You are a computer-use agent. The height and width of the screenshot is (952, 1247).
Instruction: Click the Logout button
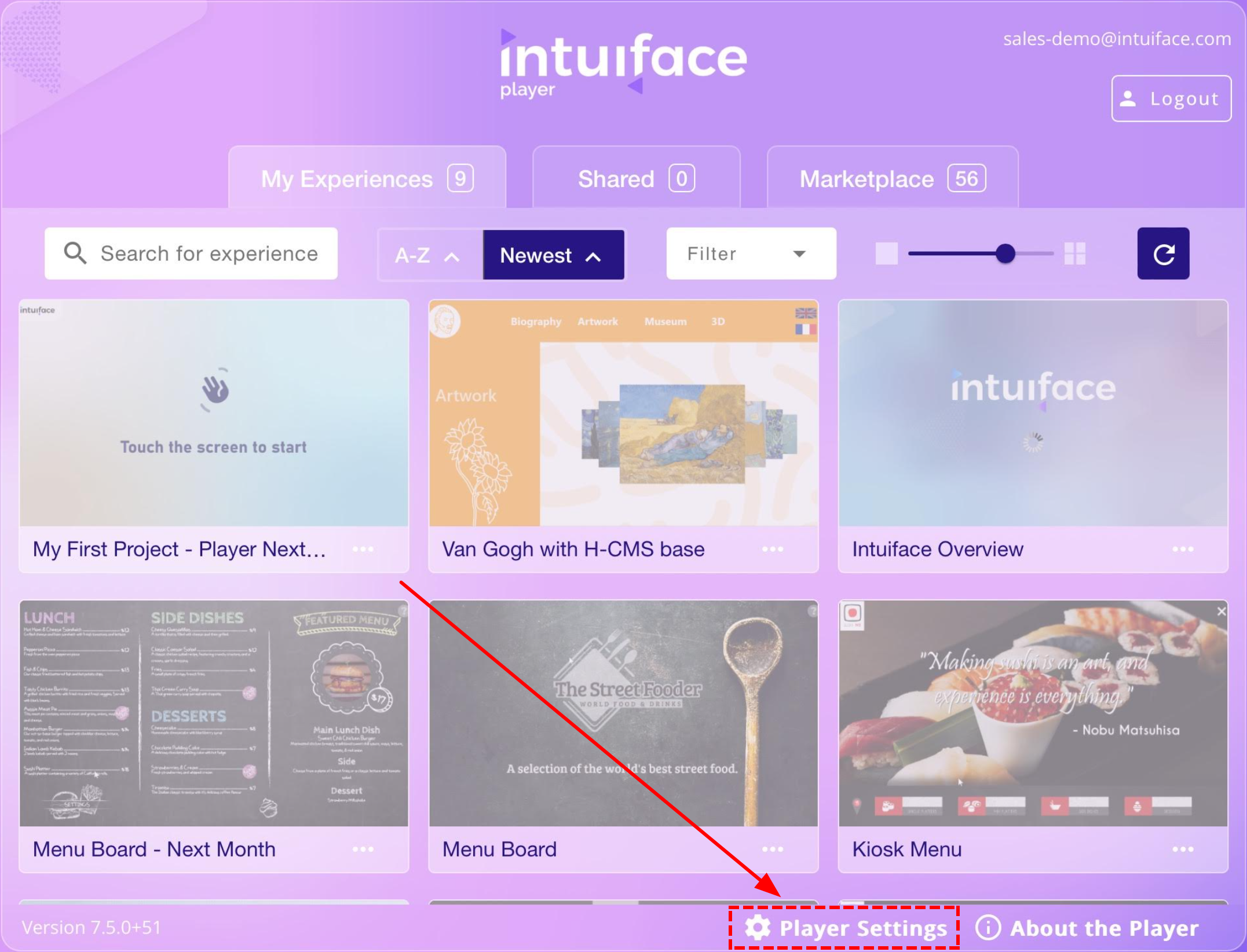point(1171,98)
